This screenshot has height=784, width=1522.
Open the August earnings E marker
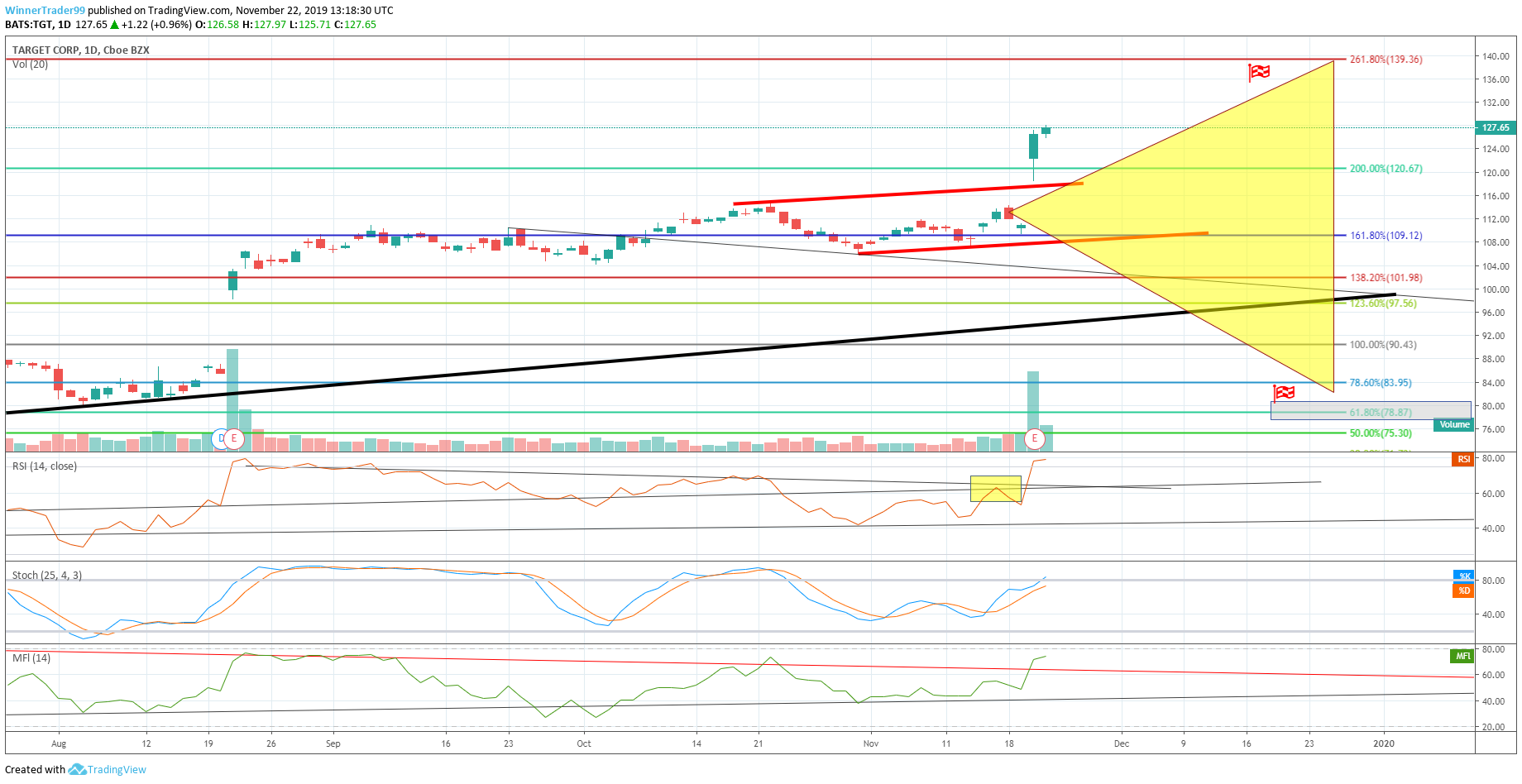[234, 438]
